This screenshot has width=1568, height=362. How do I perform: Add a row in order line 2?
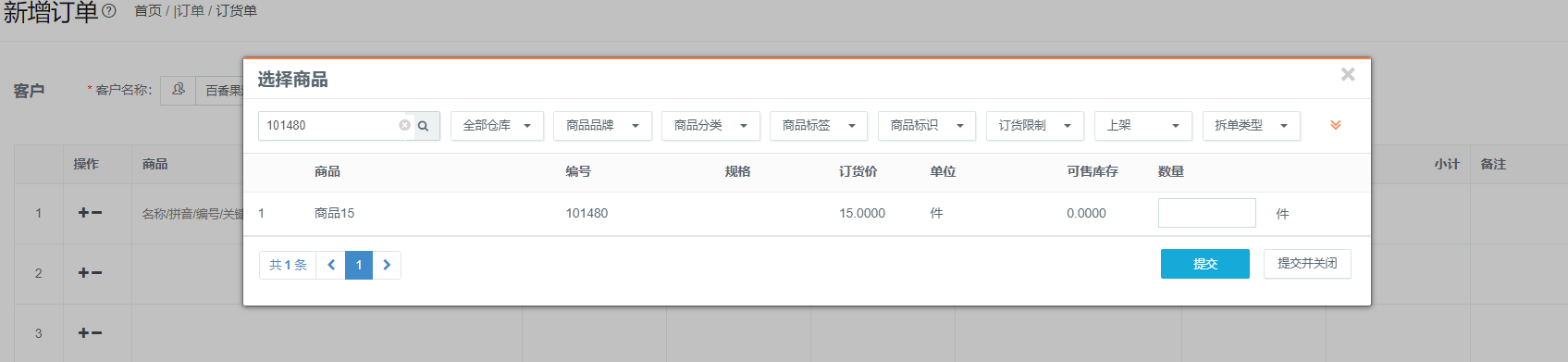pyautogui.click(x=83, y=273)
